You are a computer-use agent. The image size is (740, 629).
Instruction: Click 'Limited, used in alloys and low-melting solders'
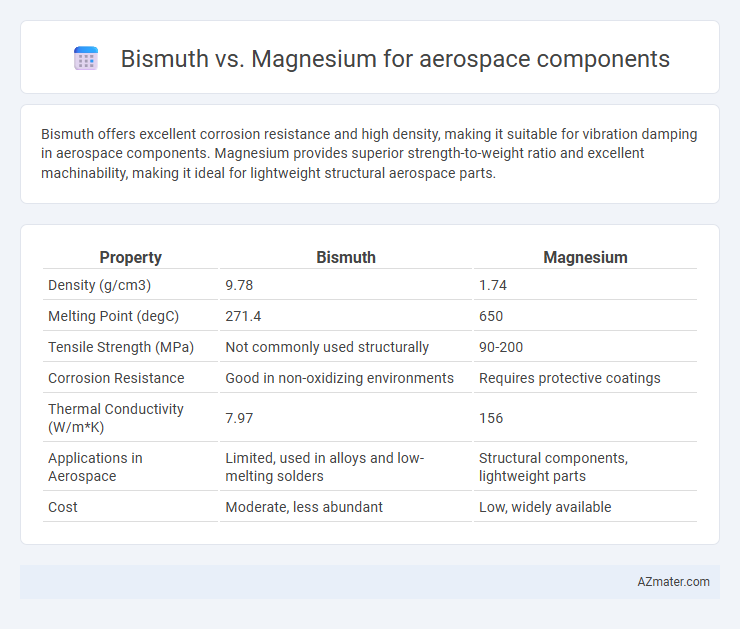point(325,467)
